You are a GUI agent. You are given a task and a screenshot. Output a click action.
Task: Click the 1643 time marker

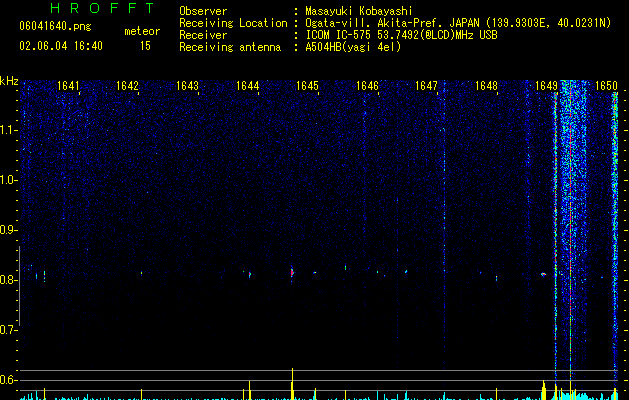(x=187, y=86)
